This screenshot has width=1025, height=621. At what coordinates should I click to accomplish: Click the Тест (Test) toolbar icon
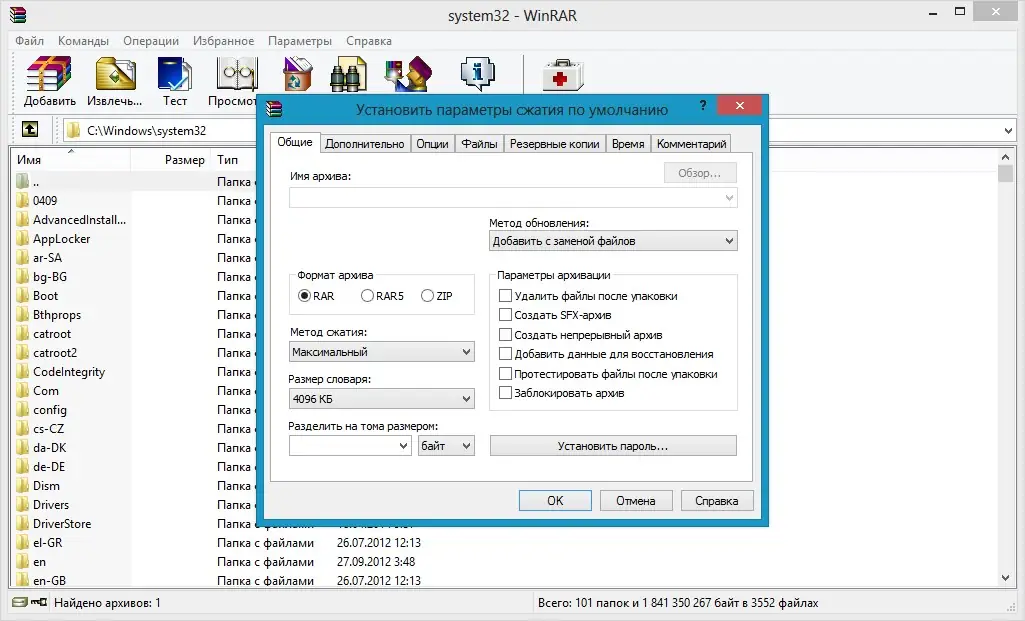[x=175, y=74]
